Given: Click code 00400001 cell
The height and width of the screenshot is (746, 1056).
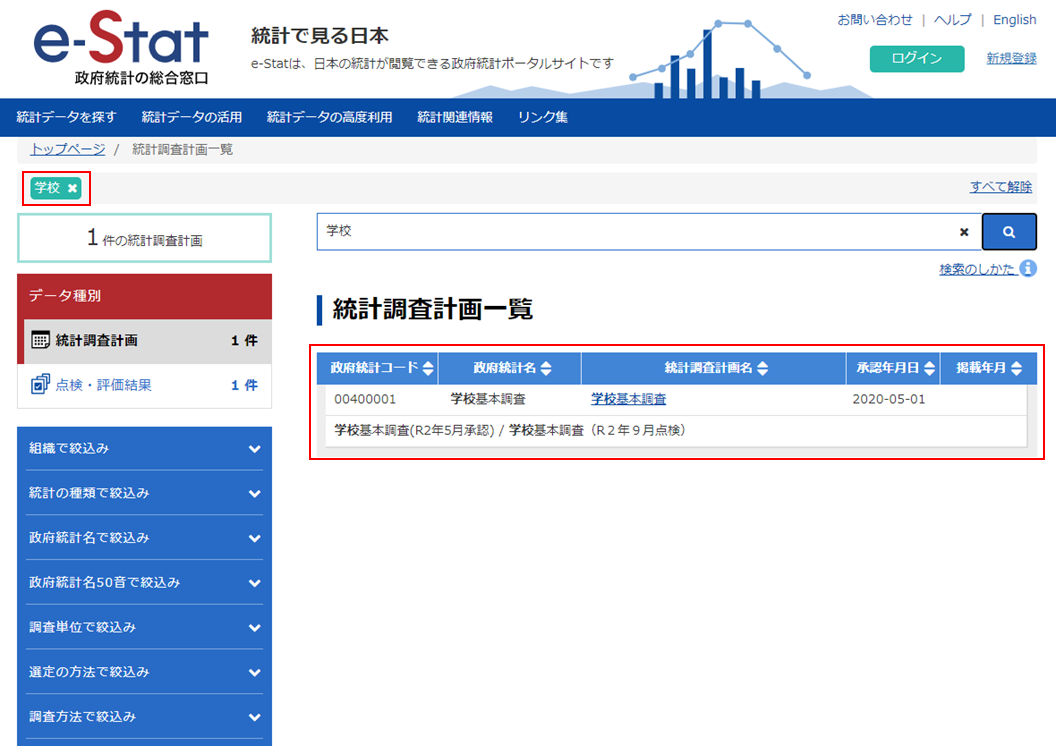Looking at the screenshot, I should pyautogui.click(x=365, y=399).
